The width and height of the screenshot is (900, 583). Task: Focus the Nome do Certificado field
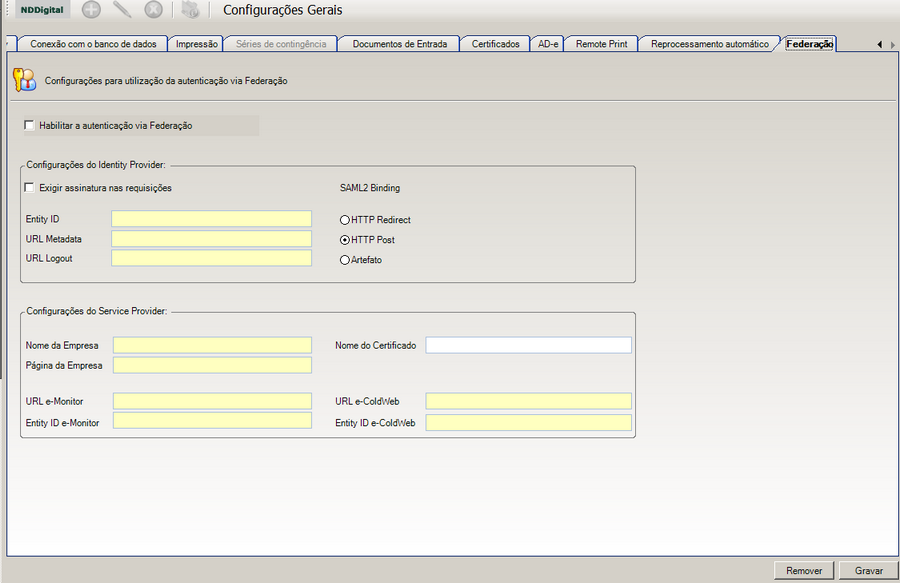528,345
